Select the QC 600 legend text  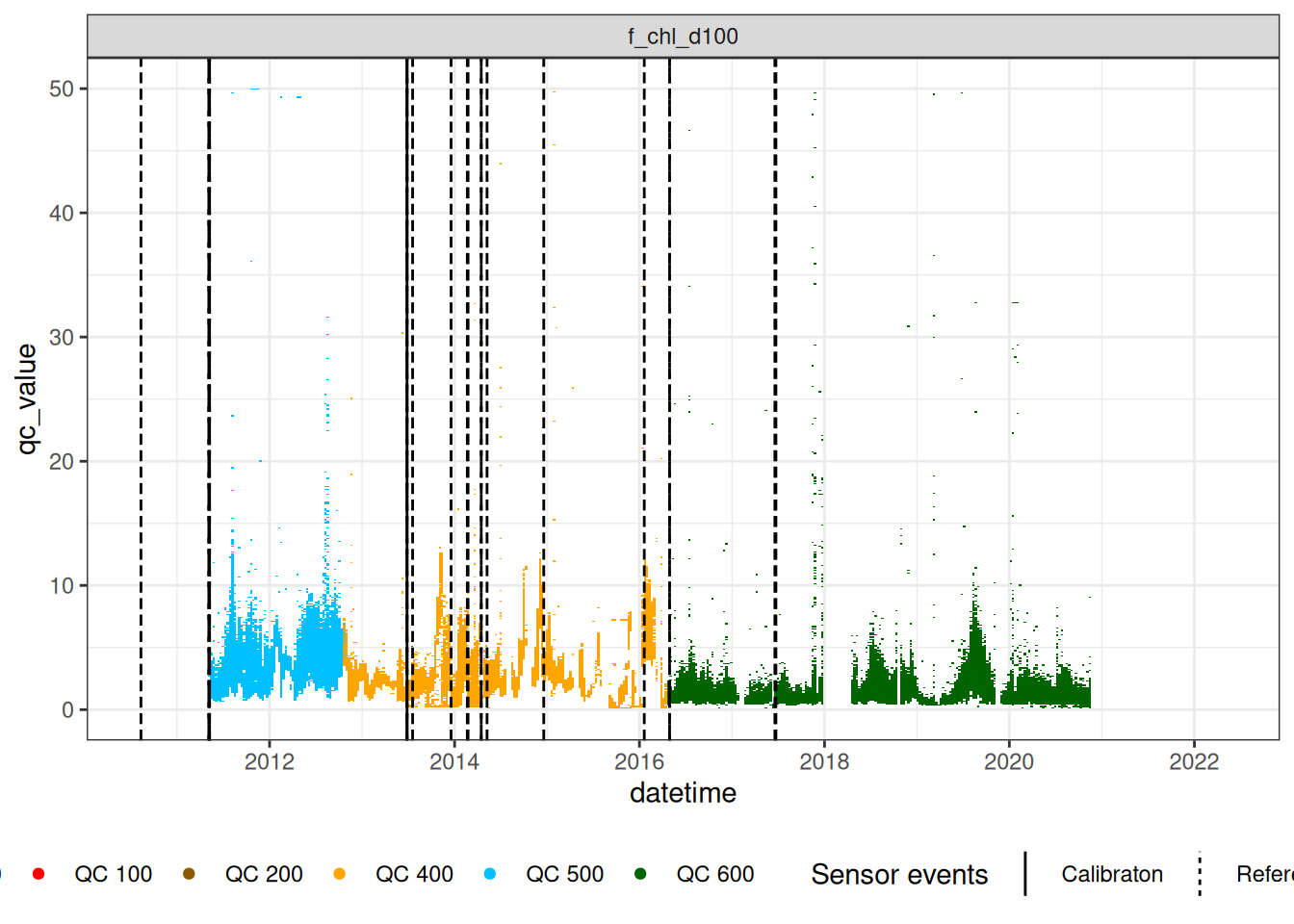(715, 874)
